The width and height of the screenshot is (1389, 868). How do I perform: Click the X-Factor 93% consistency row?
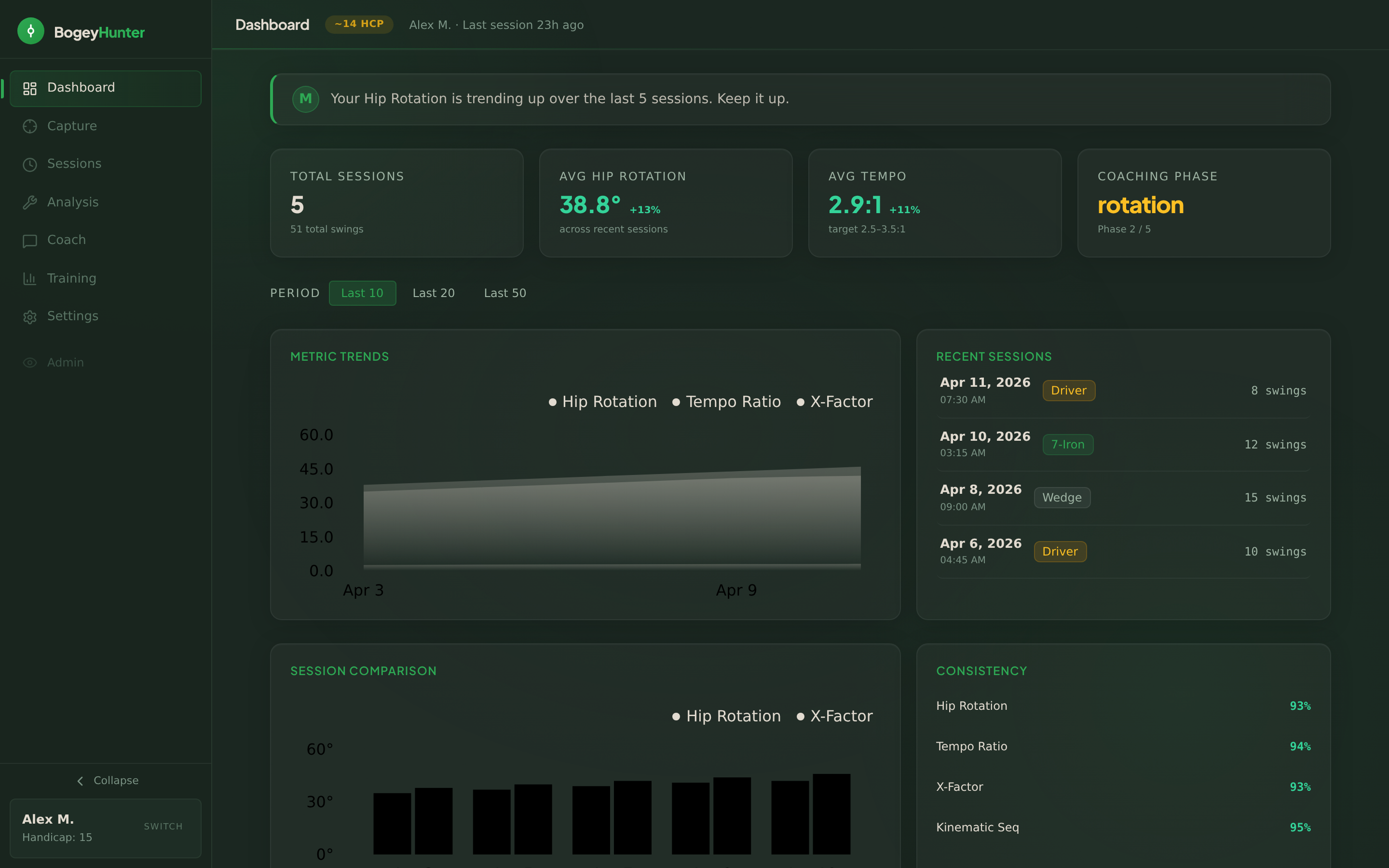tap(1123, 787)
